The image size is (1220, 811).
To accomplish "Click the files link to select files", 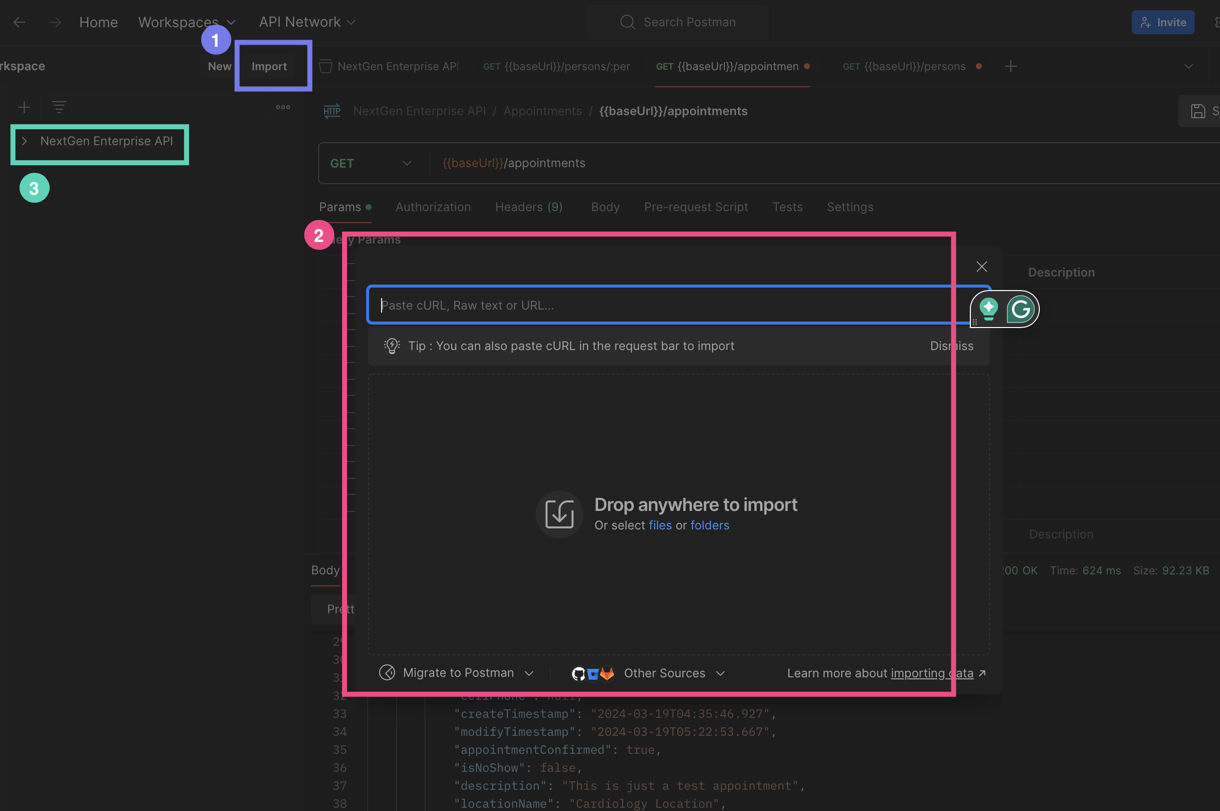I will [x=660, y=525].
